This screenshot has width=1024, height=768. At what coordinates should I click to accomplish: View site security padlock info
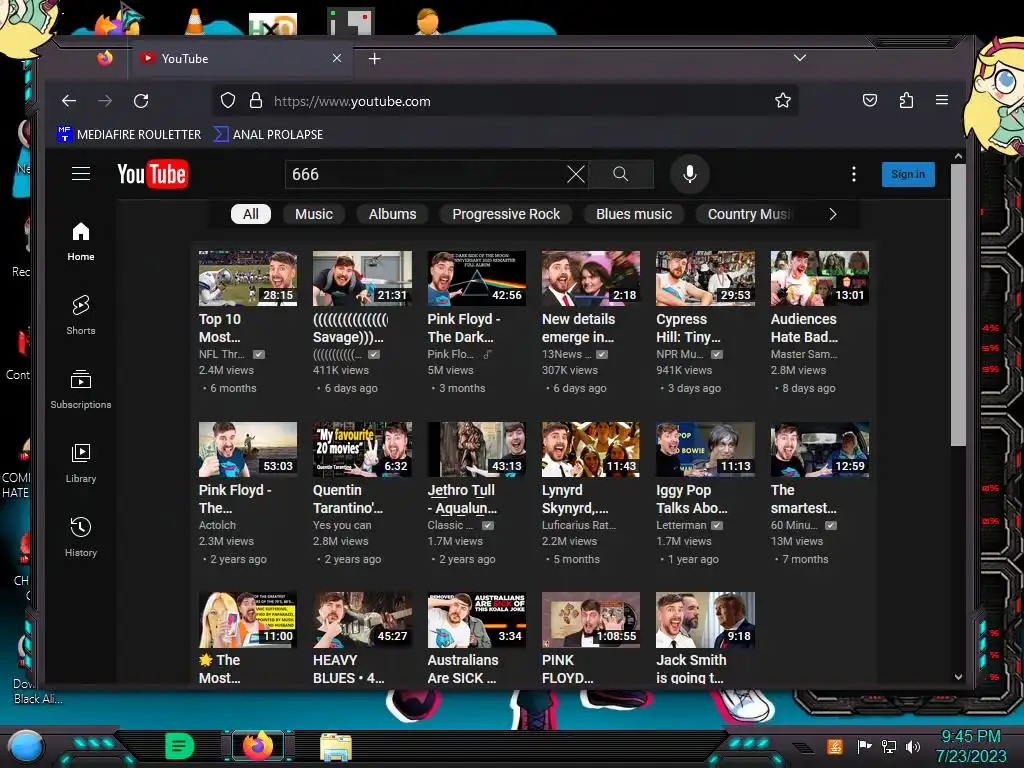(256, 101)
